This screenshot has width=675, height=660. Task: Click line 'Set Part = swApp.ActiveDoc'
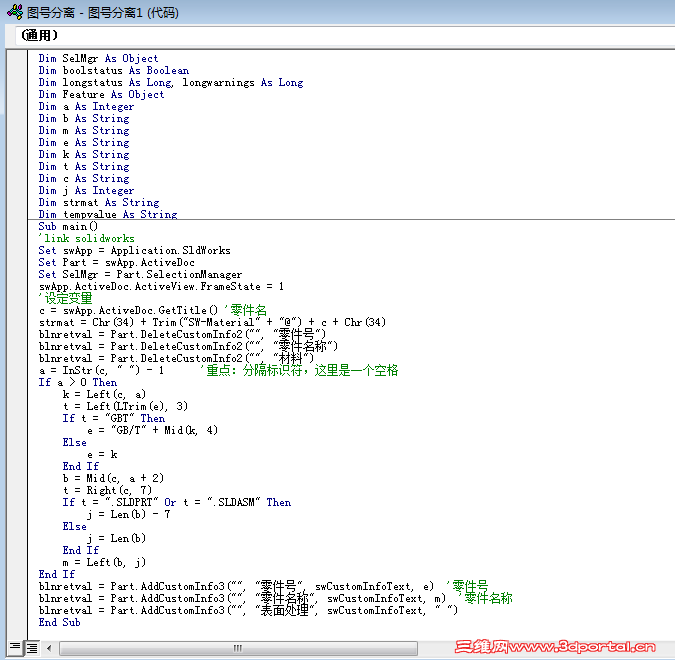[x=116, y=263]
